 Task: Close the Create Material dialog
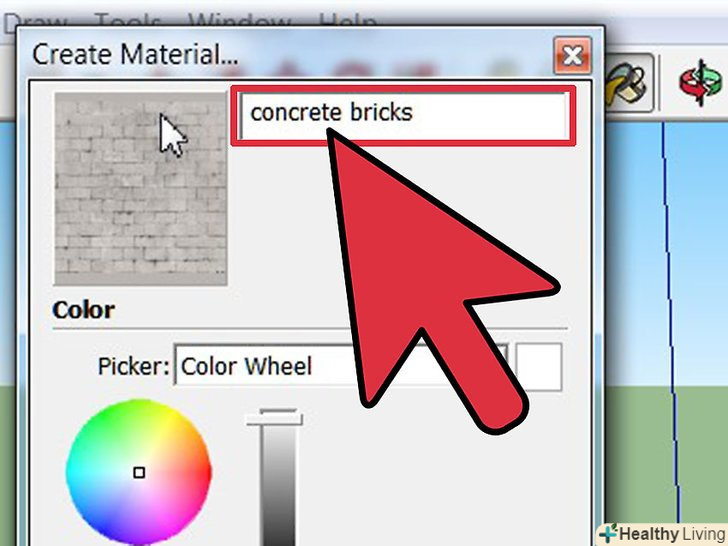[x=572, y=56]
